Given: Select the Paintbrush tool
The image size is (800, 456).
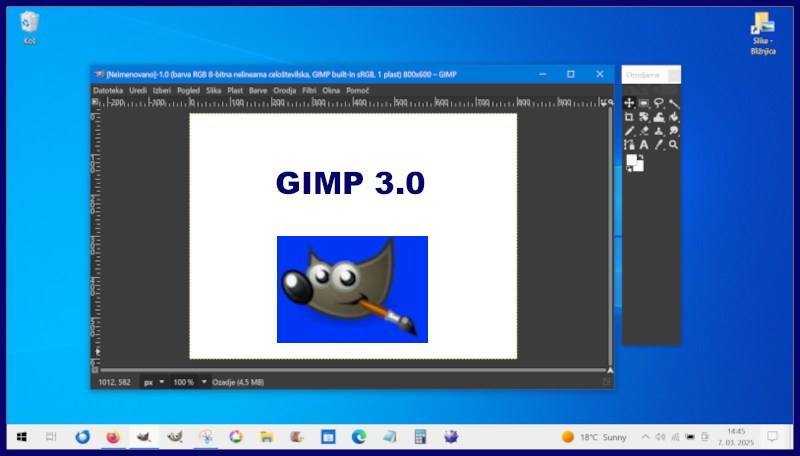Looking at the screenshot, I should [x=629, y=131].
